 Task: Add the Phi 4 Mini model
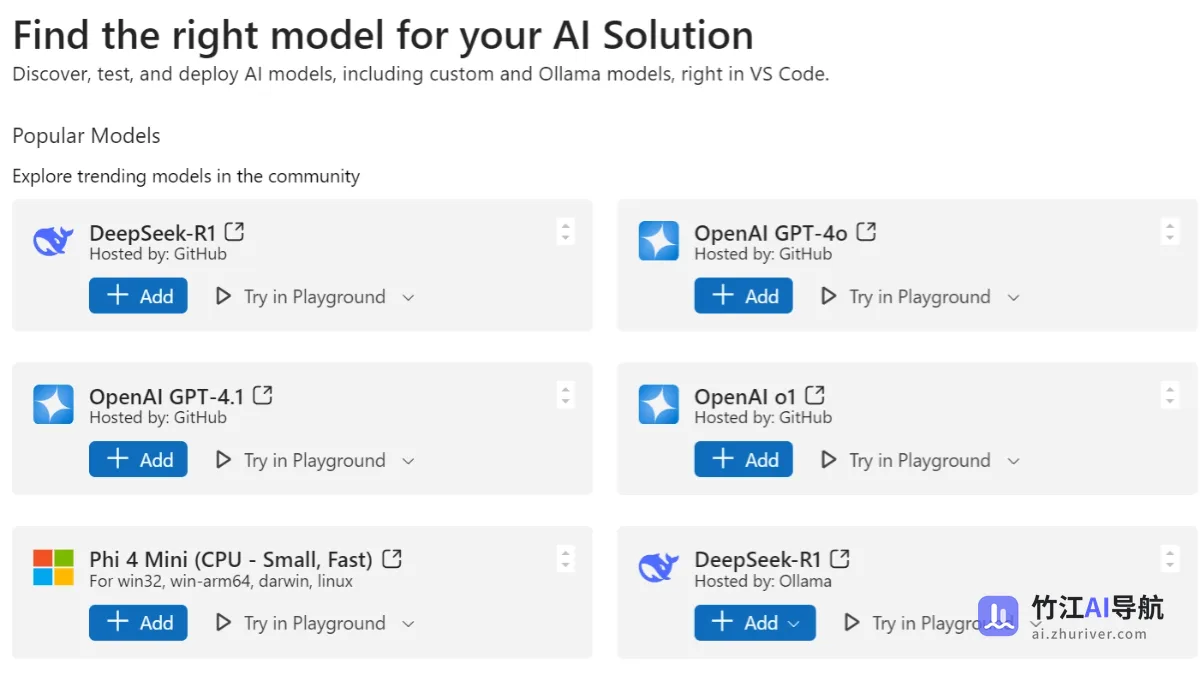point(138,622)
